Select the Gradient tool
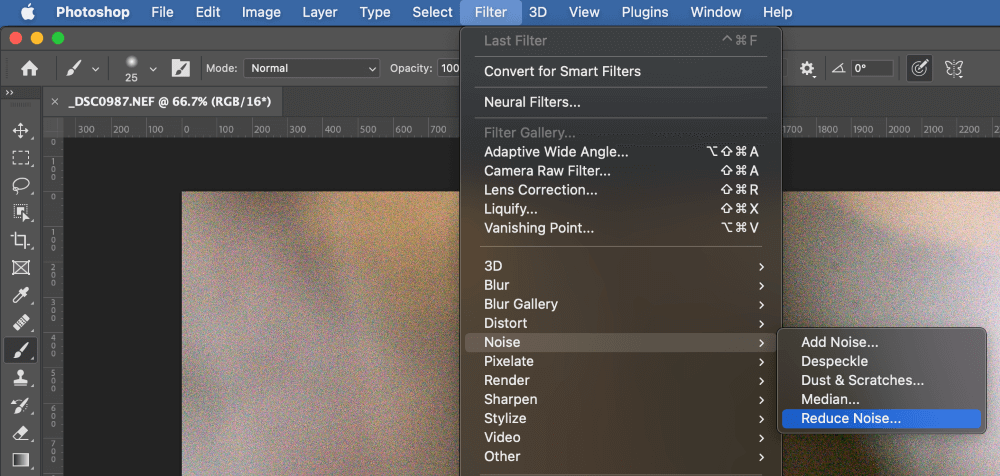The width and height of the screenshot is (1000, 476). 20,460
